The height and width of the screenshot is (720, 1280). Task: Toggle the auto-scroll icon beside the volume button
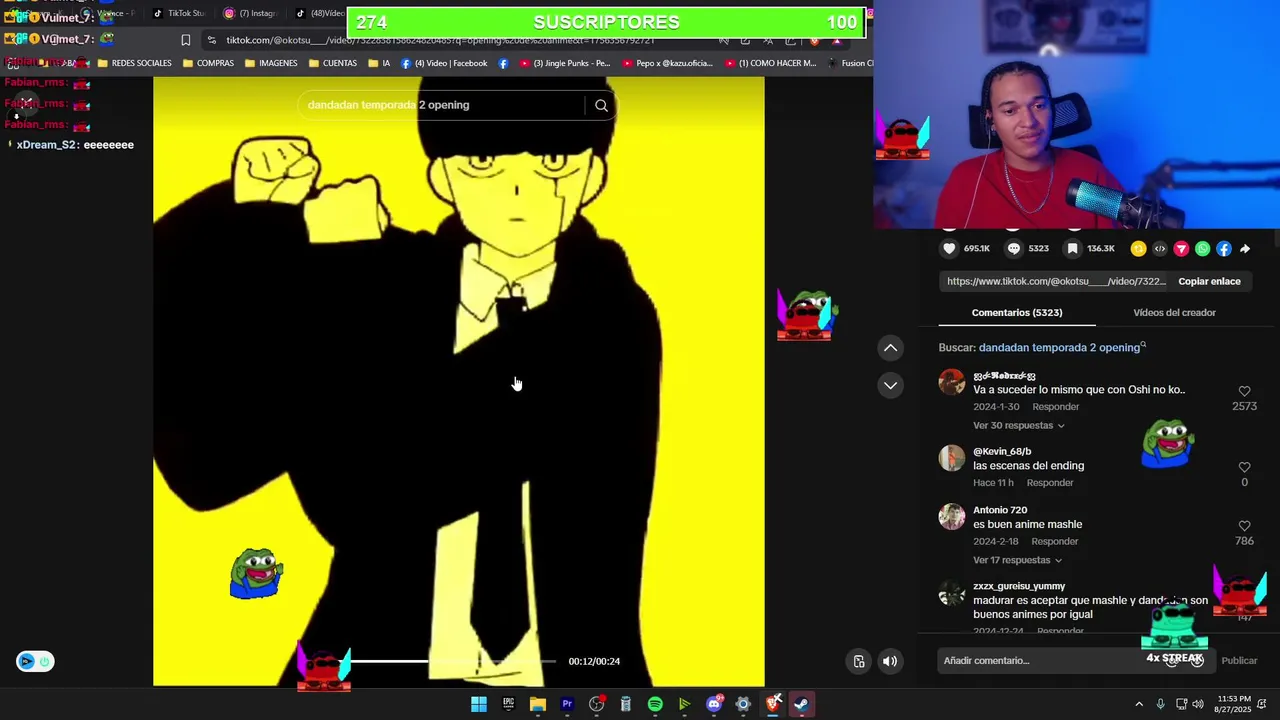pyautogui.click(x=859, y=661)
